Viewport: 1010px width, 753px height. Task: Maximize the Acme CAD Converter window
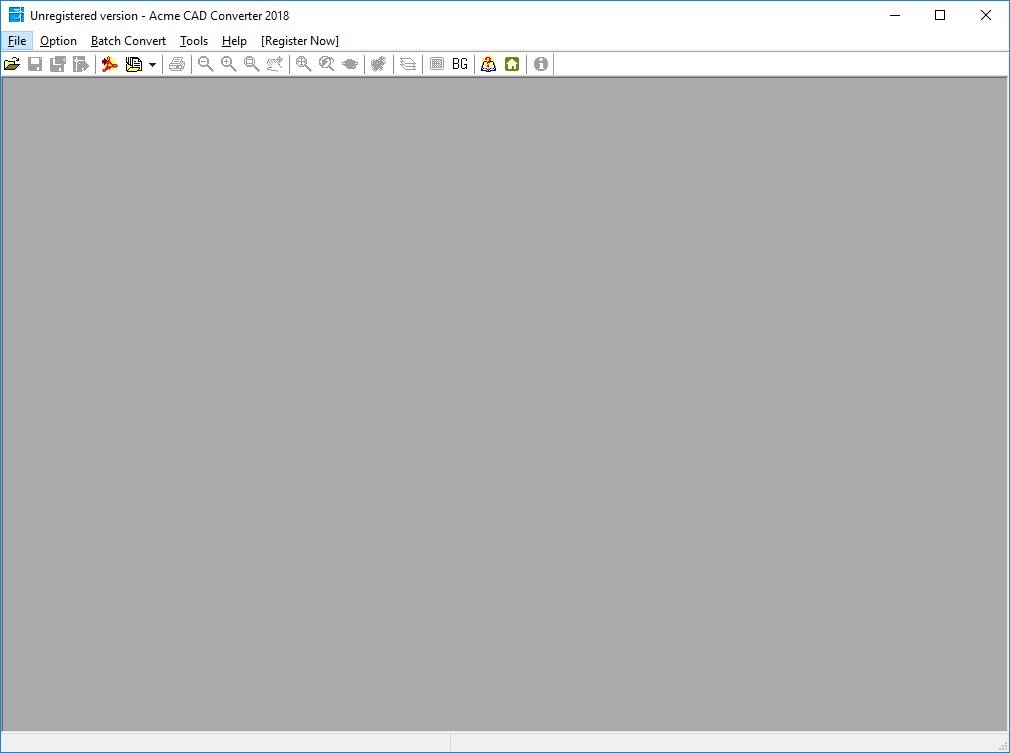[940, 15]
